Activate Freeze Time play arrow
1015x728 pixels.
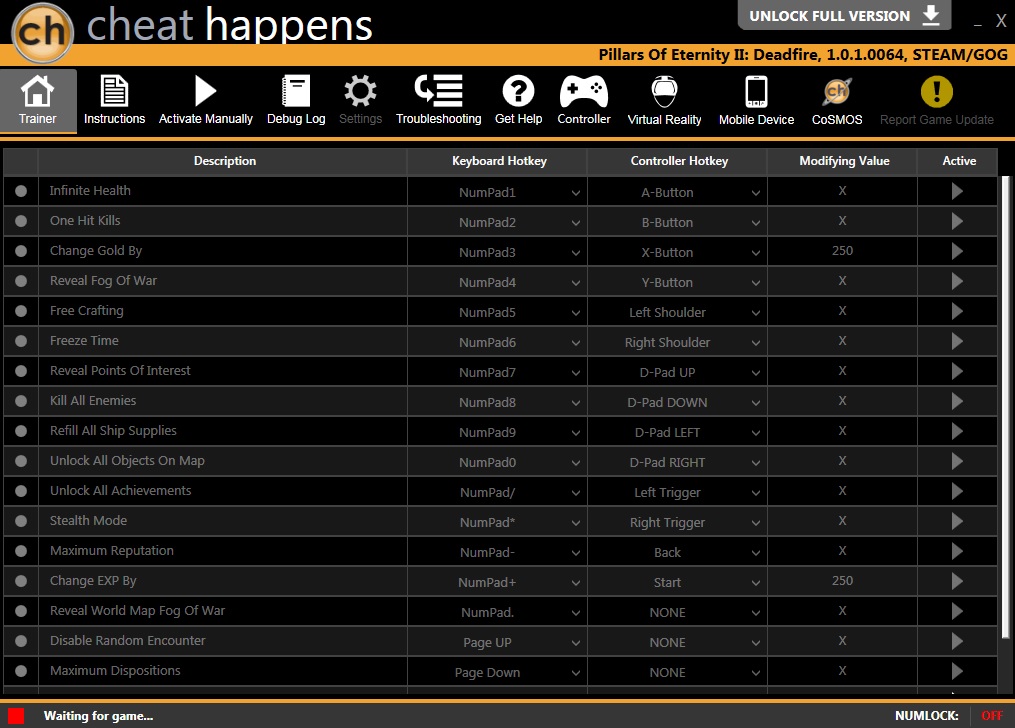[957, 341]
